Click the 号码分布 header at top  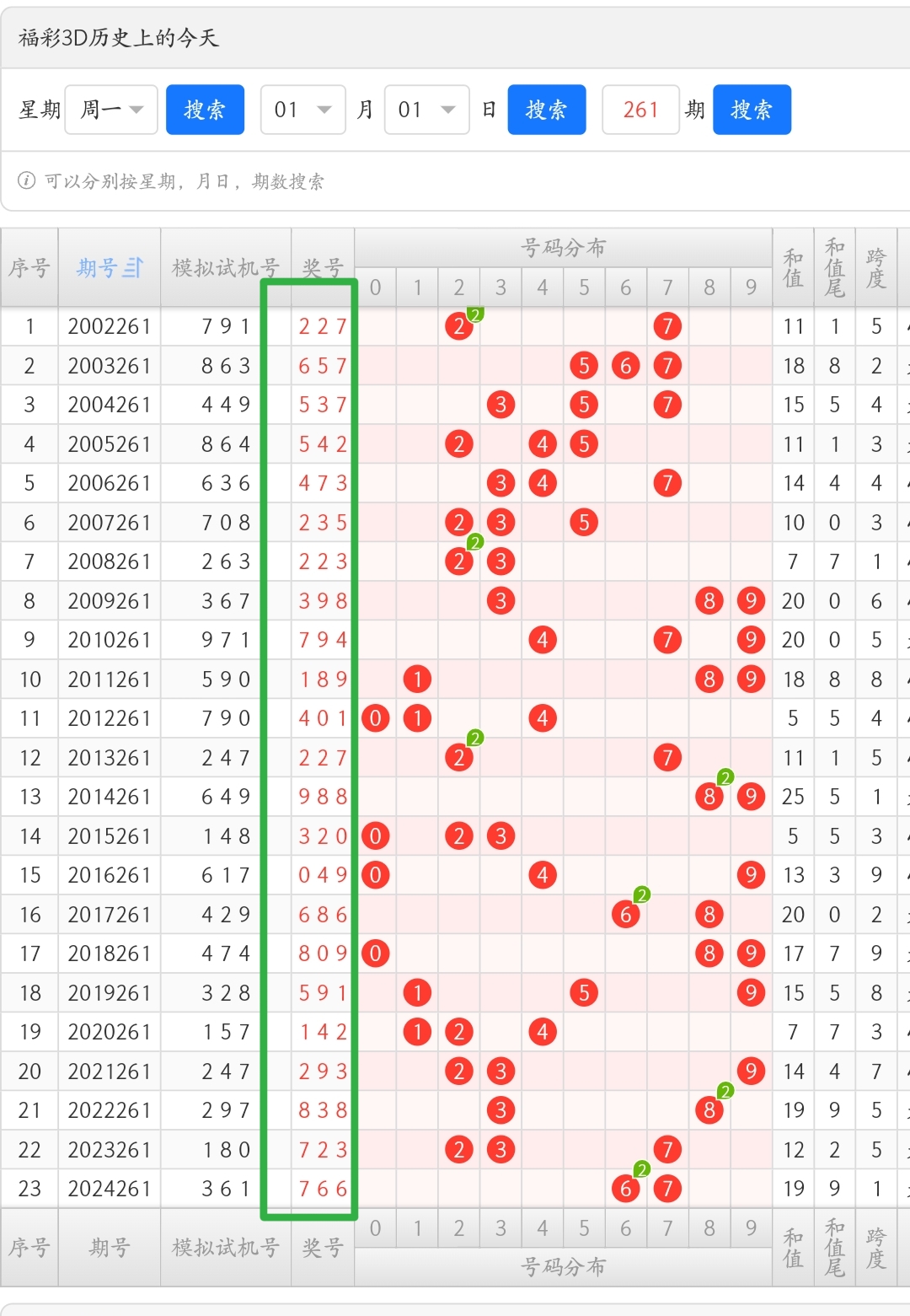pyautogui.click(x=564, y=248)
